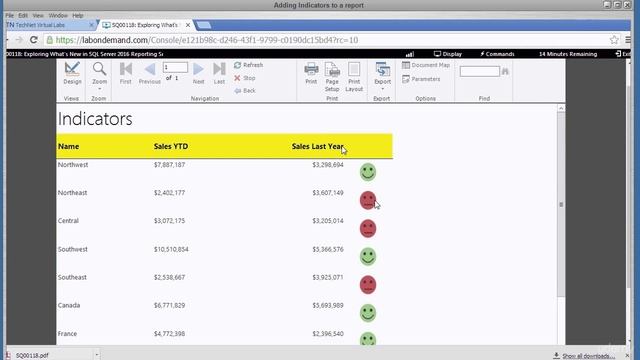
Task: Open the downloaded SQ00118.pdf file
Action: [x=32, y=355]
